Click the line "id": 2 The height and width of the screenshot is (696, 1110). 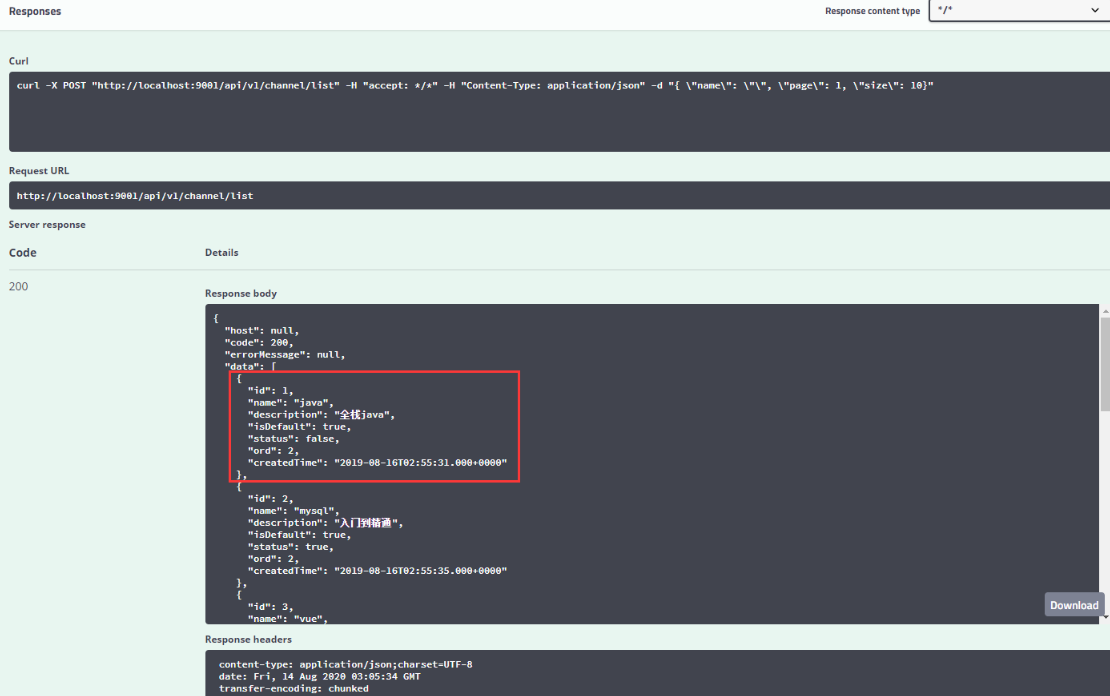click(x=270, y=499)
